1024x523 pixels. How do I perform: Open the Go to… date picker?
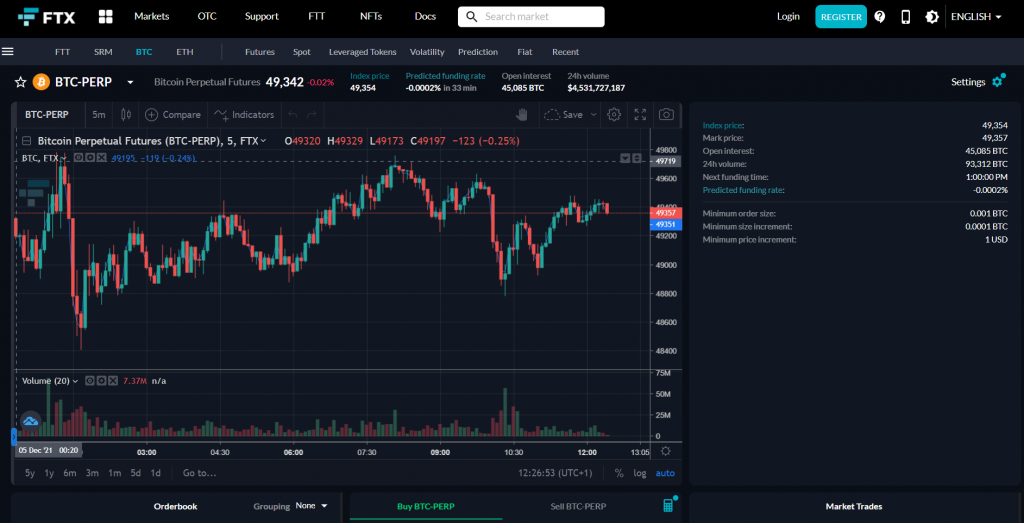(x=199, y=473)
